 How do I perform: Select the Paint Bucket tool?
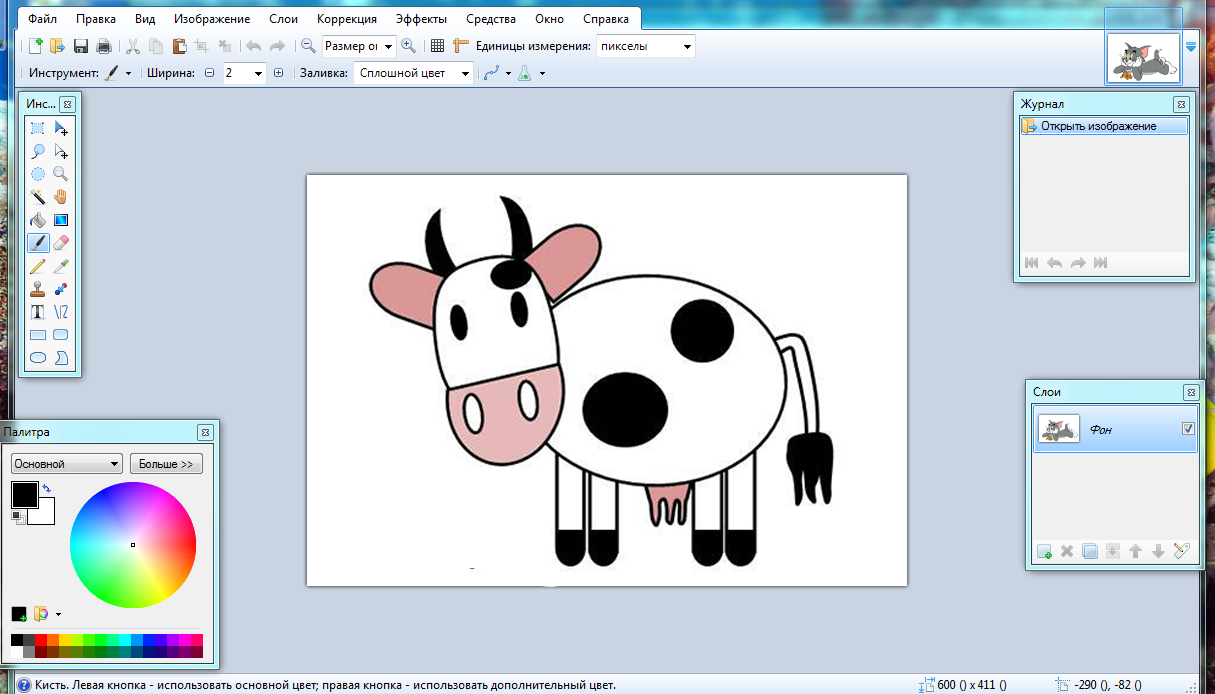37,220
